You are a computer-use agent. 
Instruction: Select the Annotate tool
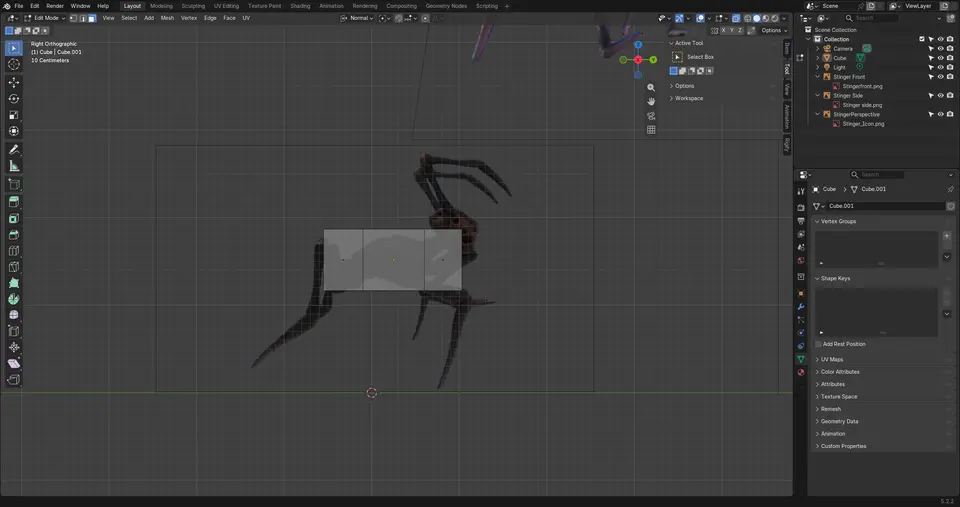point(13,150)
